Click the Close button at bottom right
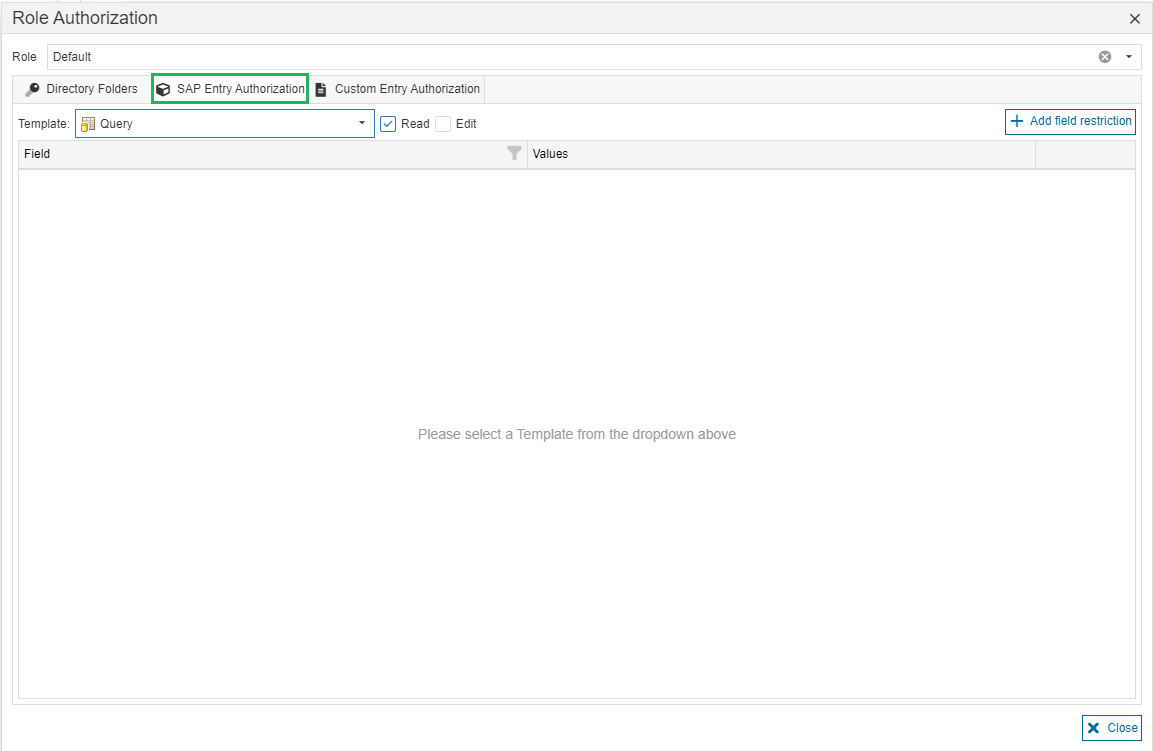The image size is (1153, 751). click(x=1111, y=728)
